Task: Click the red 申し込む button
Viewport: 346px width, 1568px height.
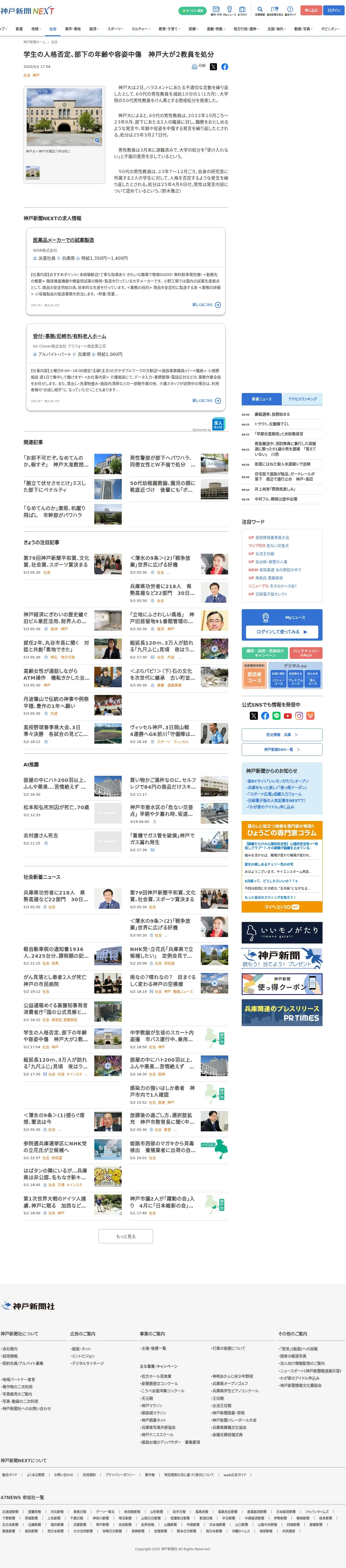Action: click(312, 10)
